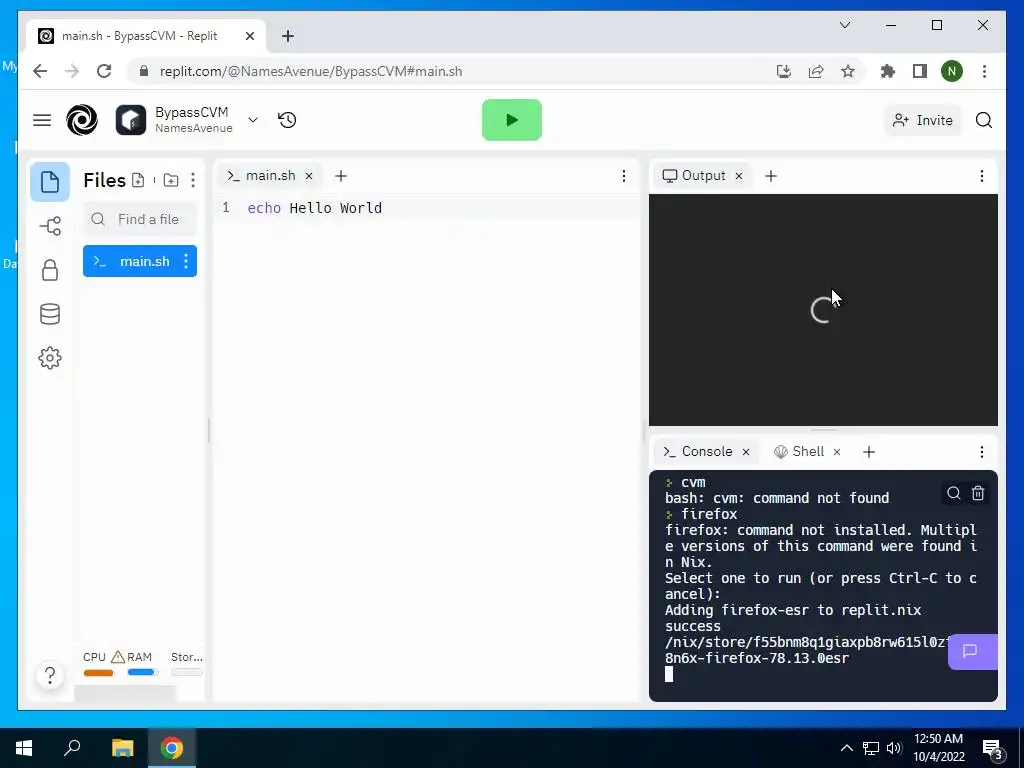
Task: Click the BypassCVM repl bash icon
Action: [131, 120]
